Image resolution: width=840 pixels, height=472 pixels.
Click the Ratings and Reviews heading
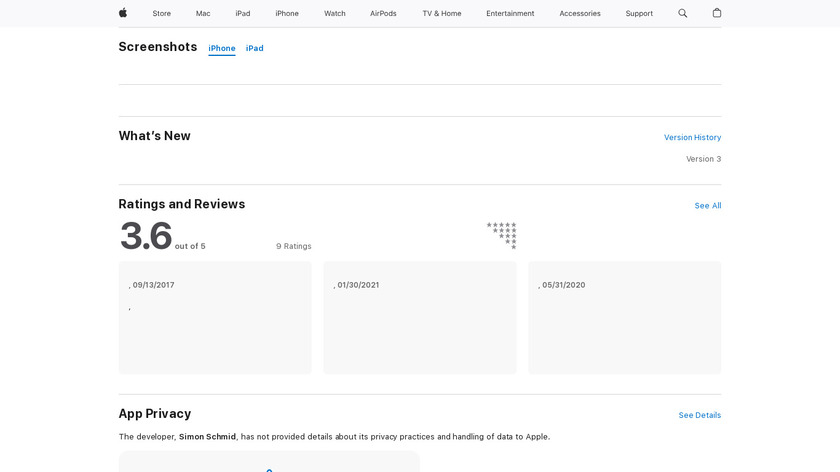pyautogui.click(x=182, y=204)
